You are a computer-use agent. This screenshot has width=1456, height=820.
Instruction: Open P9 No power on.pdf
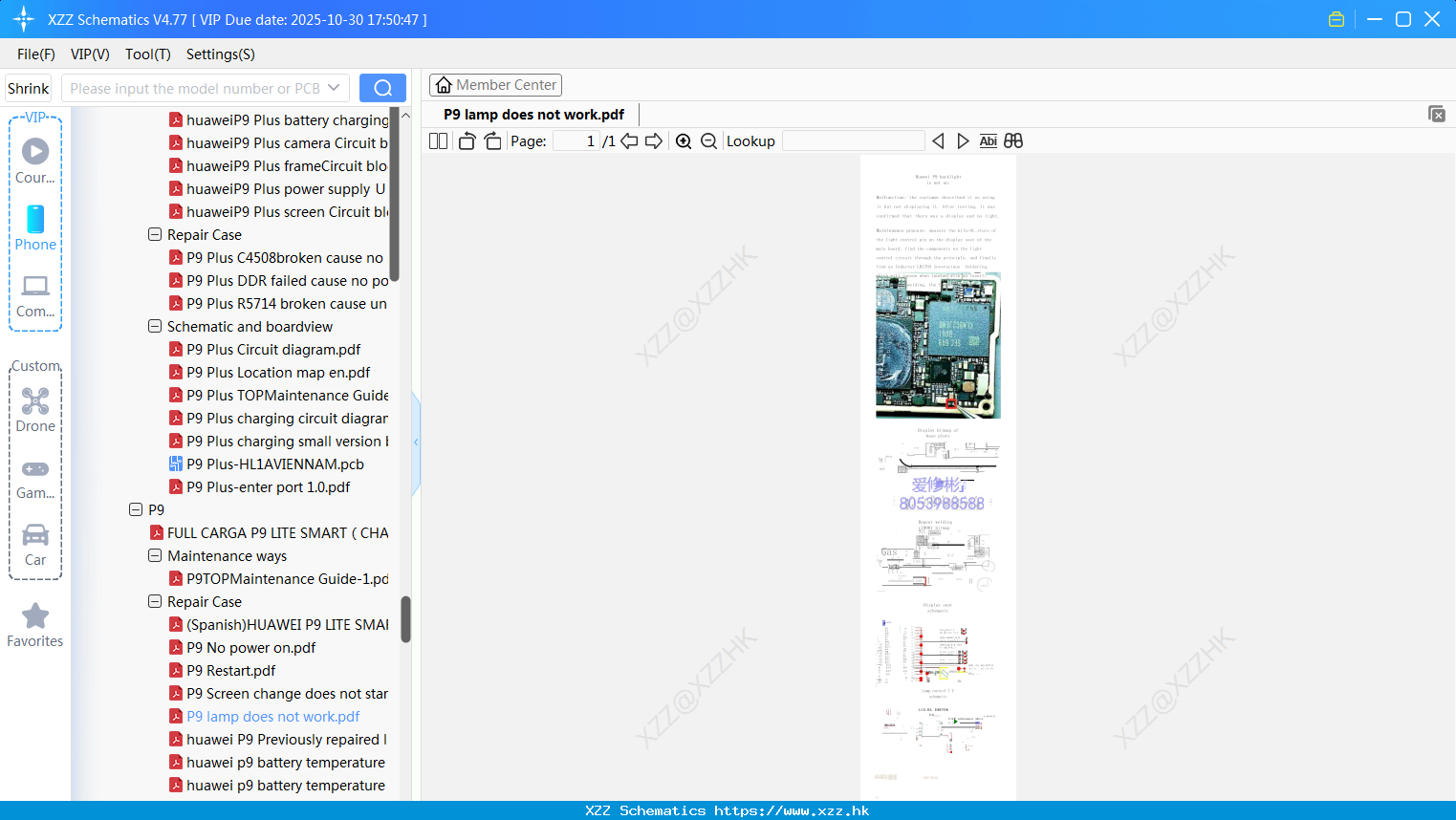pyautogui.click(x=251, y=647)
